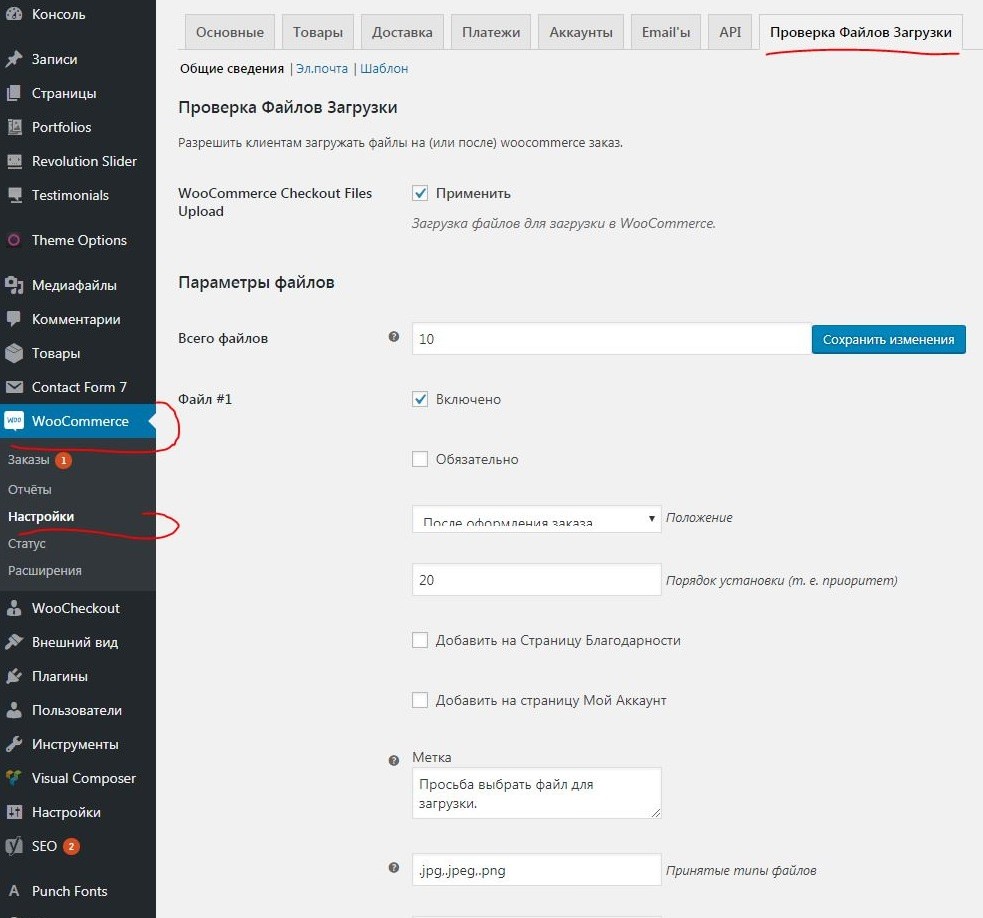Uncheck the Включено checkbox for Файл #1
983x918 pixels.
click(x=420, y=399)
